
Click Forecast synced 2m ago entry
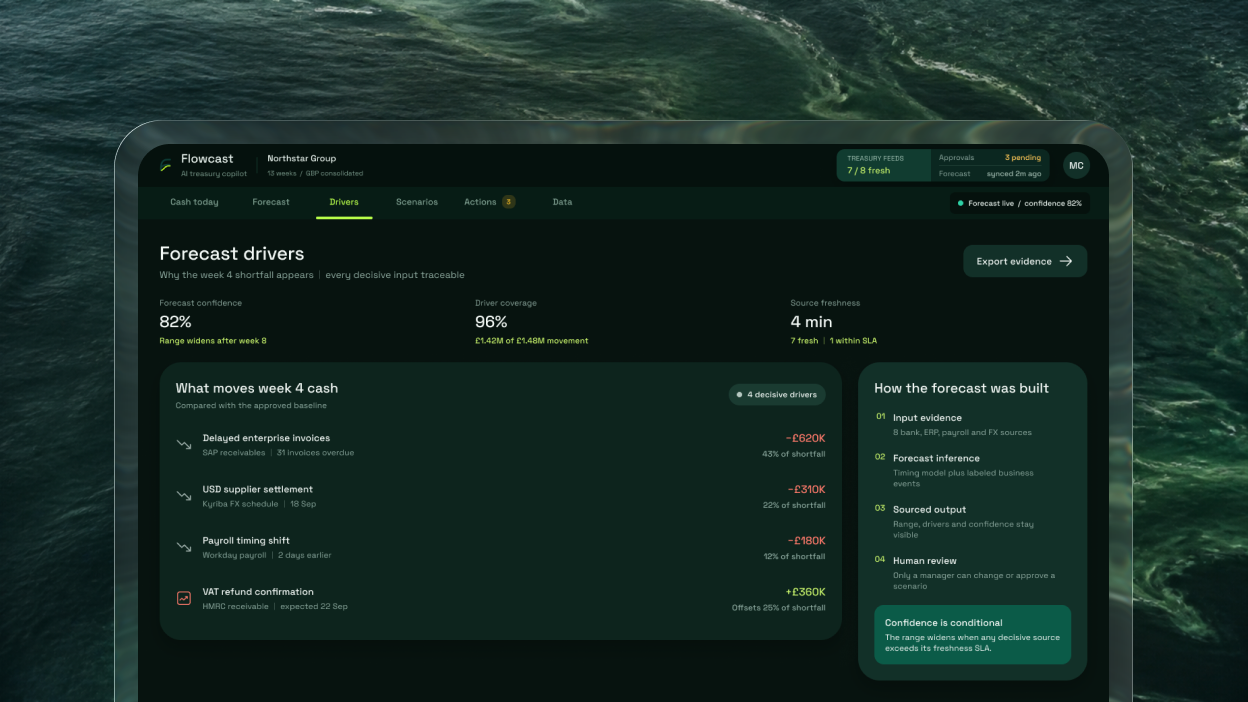(990, 174)
